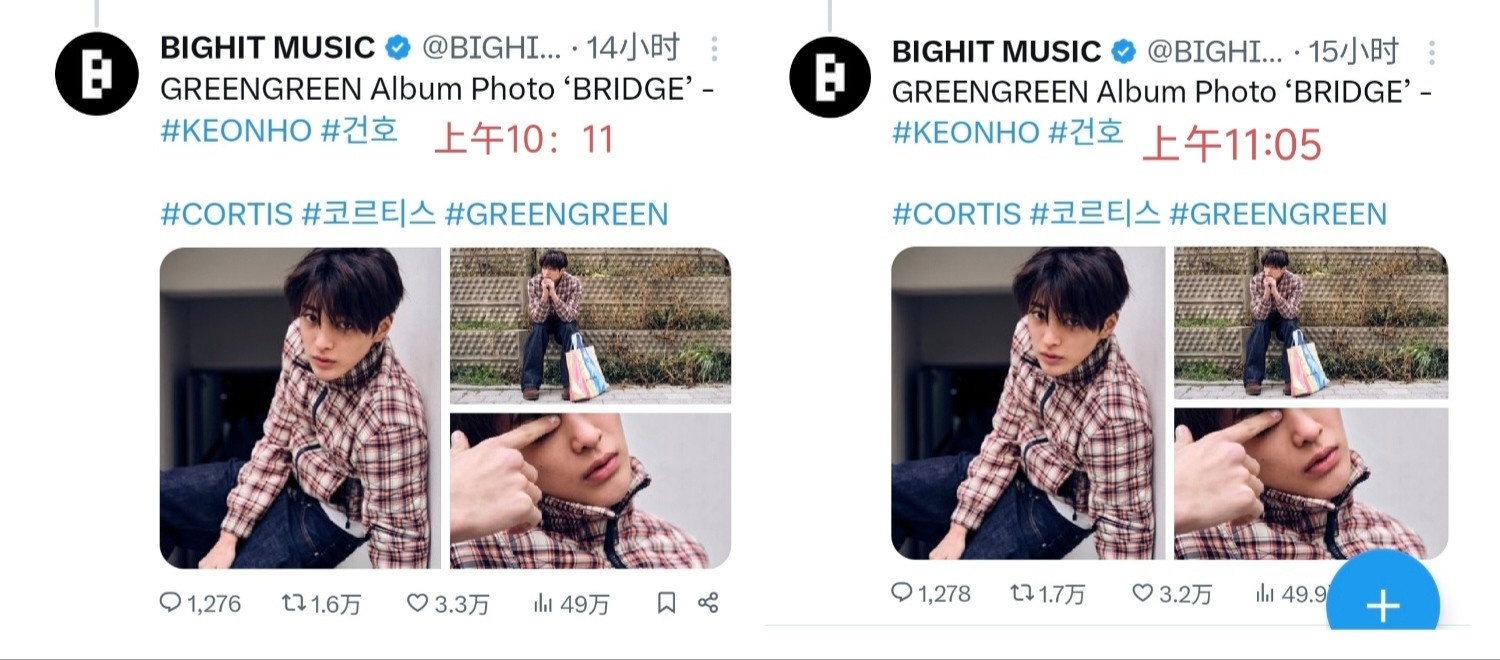Open the #KEONHO hashtag in left tweet
1500x660 pixels.
pyautogui.click(x=236, y=131)
